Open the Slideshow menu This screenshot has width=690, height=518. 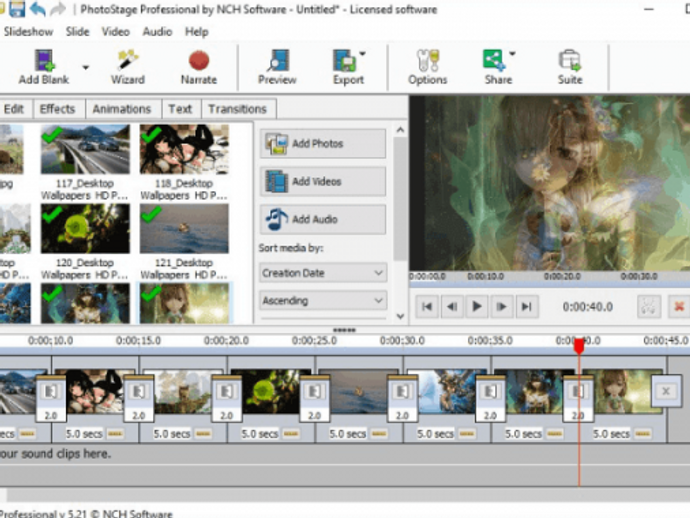pos(28,32)
